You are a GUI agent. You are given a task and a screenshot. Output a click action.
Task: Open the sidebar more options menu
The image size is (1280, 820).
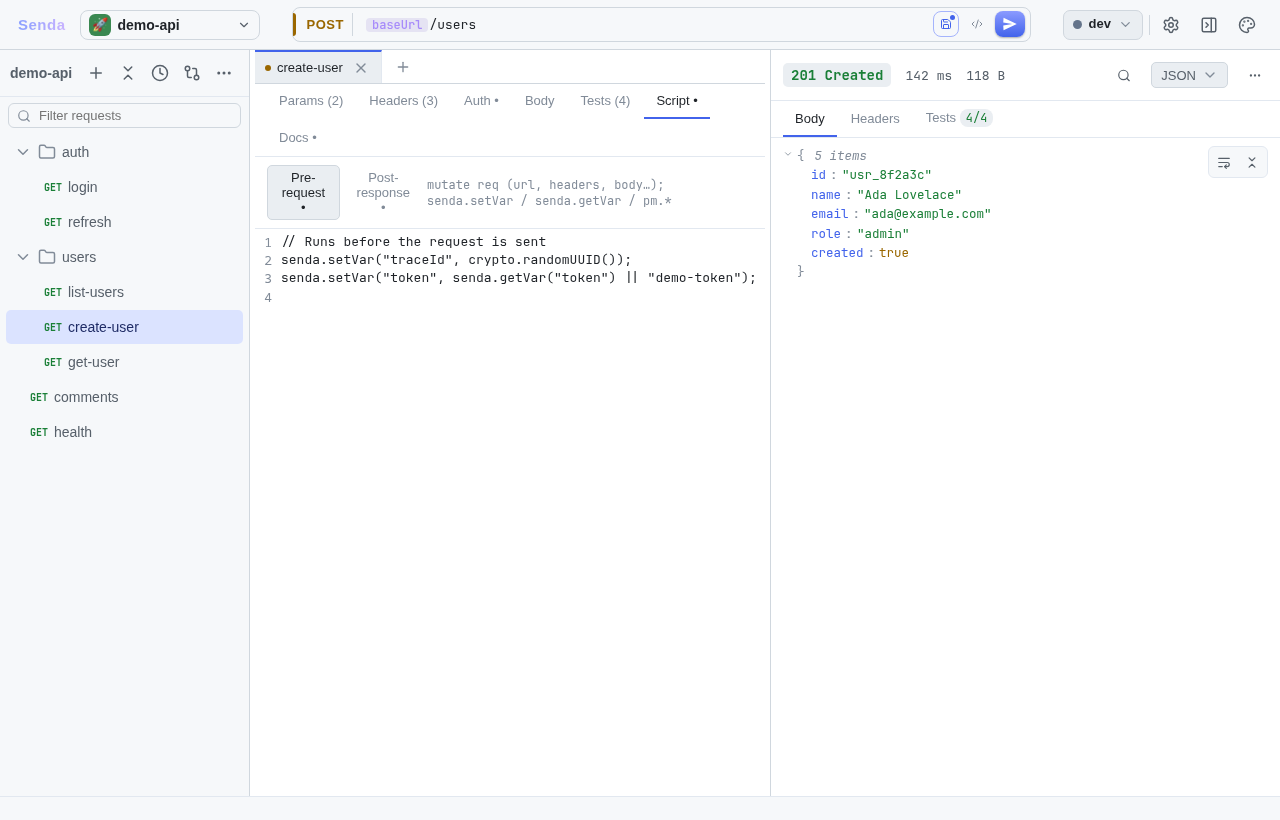(x=224, y=73)
